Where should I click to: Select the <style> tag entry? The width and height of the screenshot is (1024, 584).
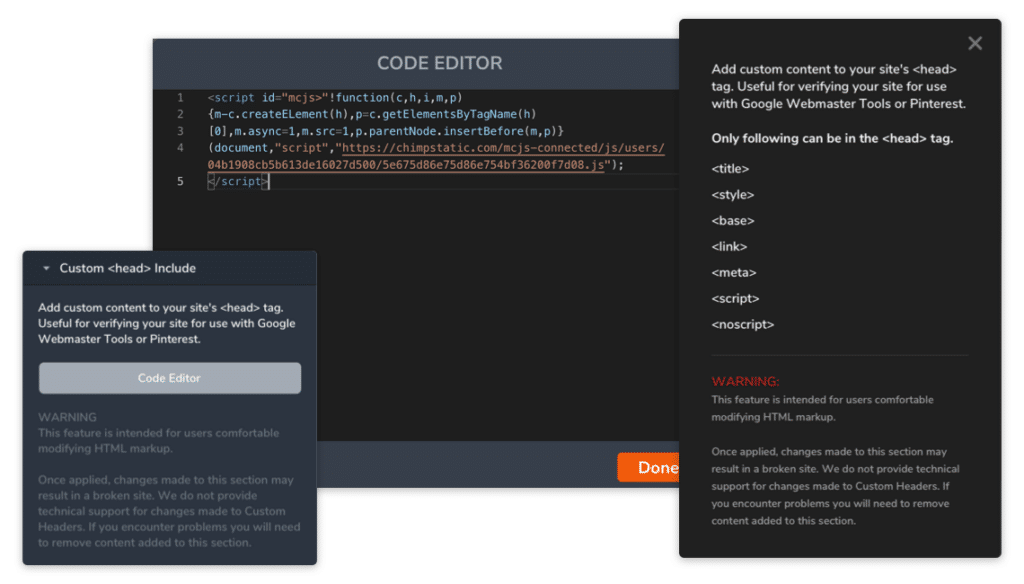pyautogui.click(x=731, y=194)
